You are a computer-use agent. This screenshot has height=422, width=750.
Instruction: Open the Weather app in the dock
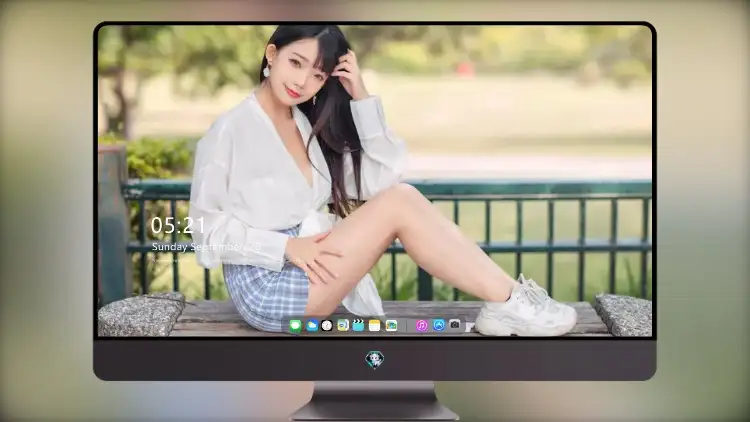312,326
